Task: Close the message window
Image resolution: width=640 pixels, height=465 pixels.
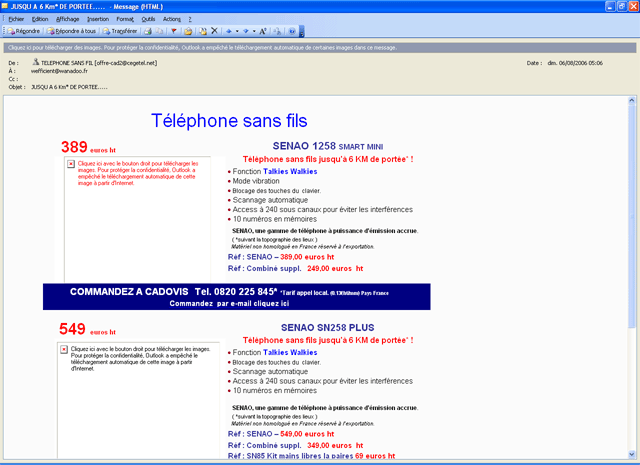Action: coord(633,6)
